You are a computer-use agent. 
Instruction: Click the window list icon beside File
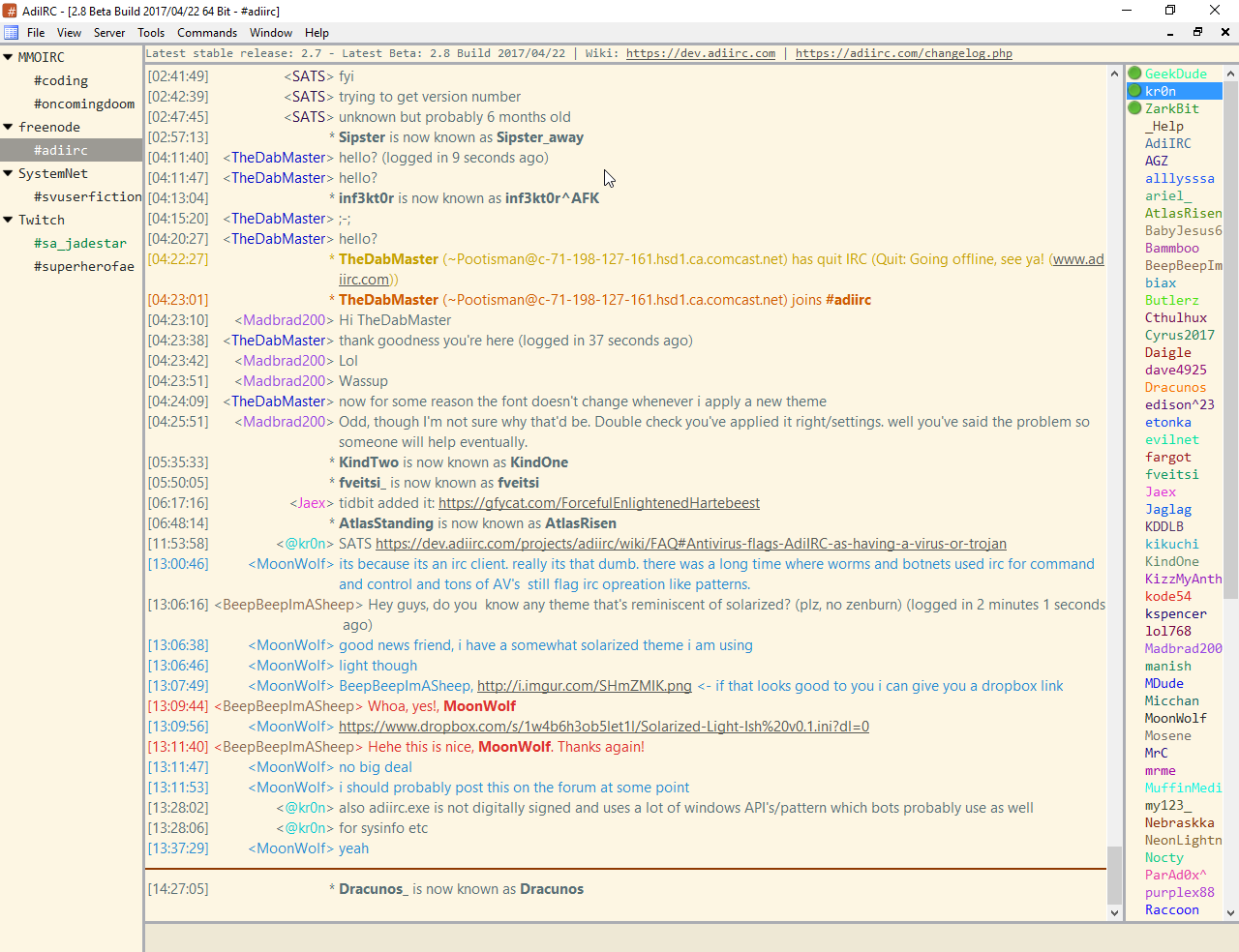tap(12, 33)
